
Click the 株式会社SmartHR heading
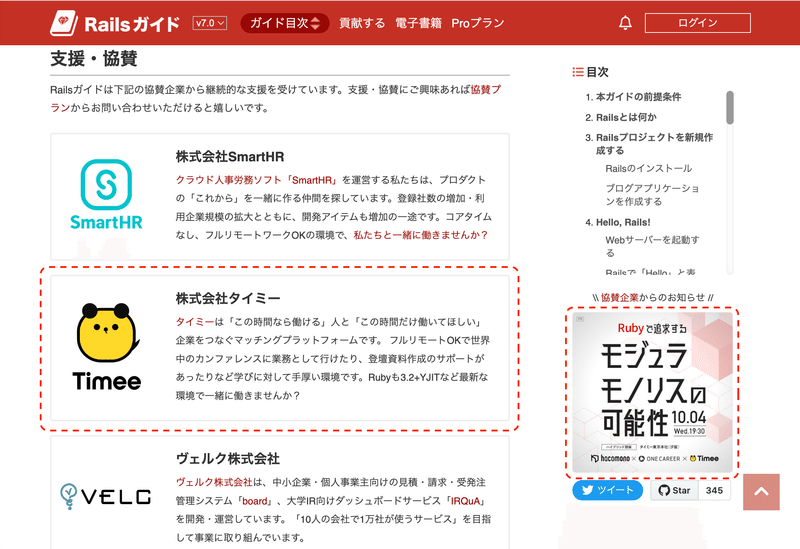tap(230, 157)
